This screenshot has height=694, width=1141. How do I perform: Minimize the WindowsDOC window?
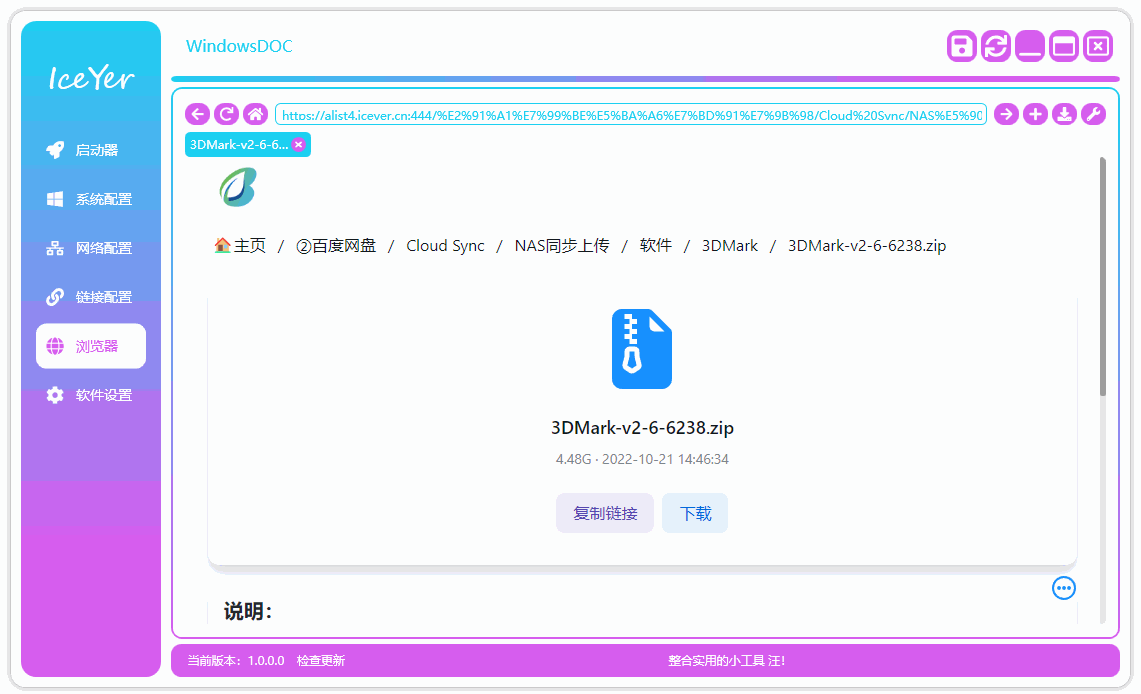click(1030, 47)
